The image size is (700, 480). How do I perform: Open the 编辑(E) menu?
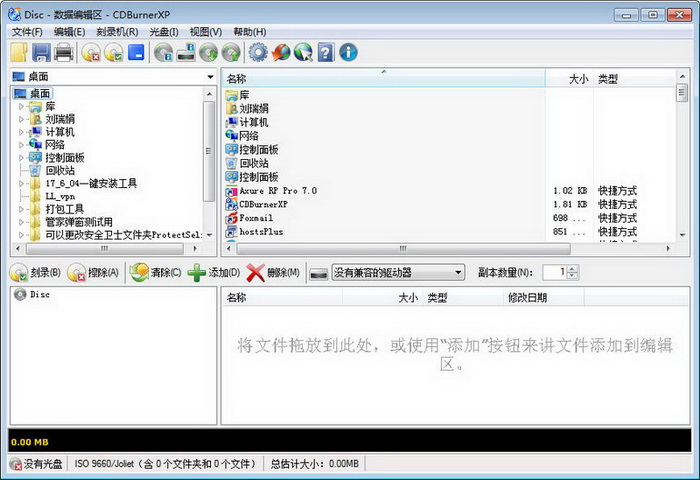69,32
